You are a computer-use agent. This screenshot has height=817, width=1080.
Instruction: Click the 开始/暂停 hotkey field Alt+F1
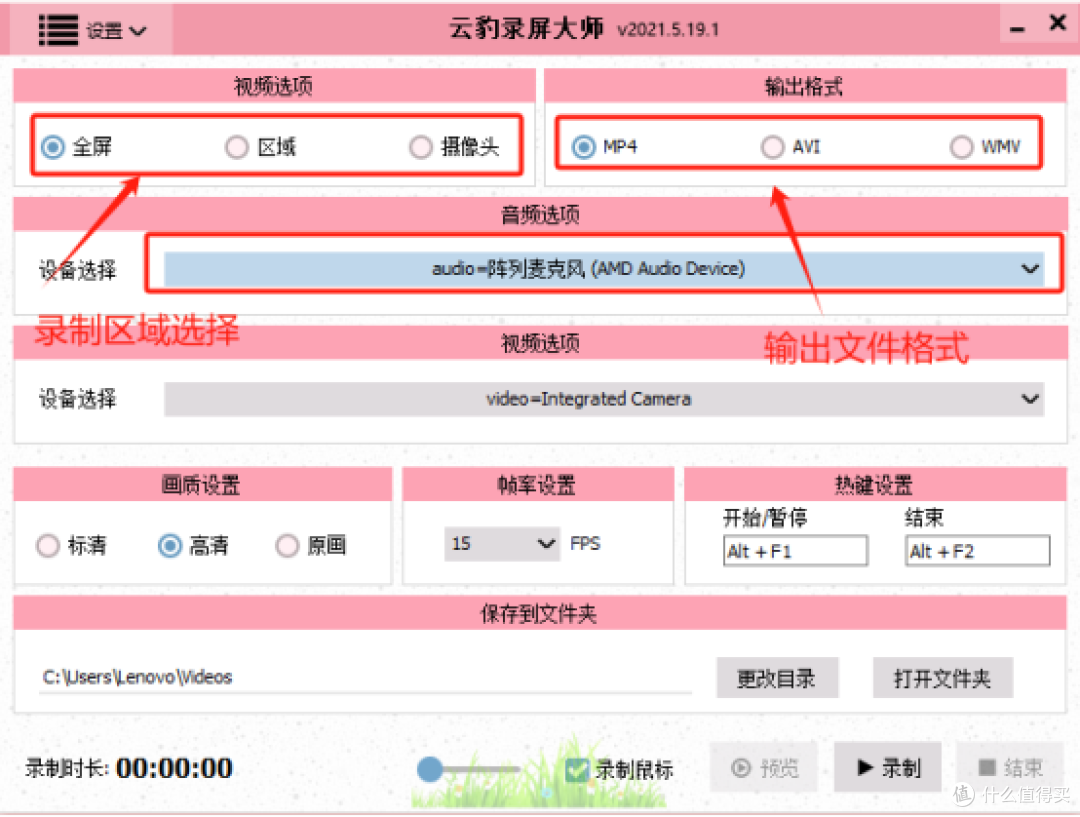click(x=795, y=551)
